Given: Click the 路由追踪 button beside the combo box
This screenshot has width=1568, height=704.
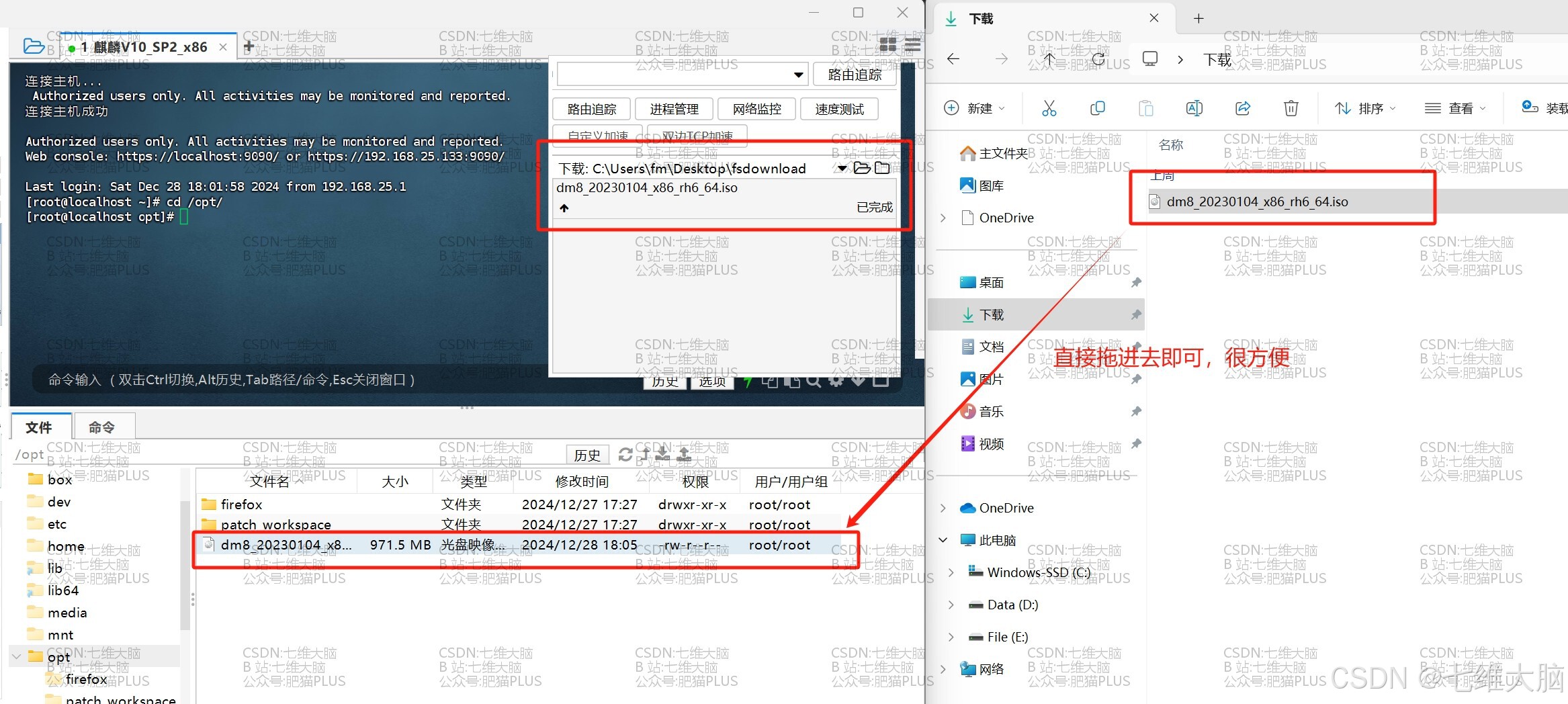Looking at the screenshot, I should (855, 75).
